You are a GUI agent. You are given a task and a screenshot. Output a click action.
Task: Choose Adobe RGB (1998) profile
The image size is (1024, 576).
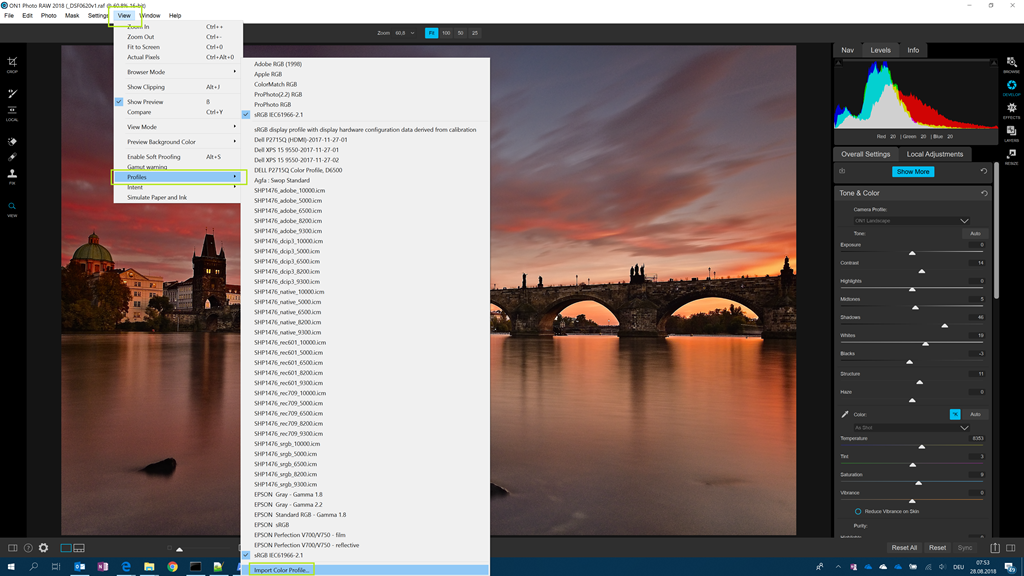coord(278,64)
